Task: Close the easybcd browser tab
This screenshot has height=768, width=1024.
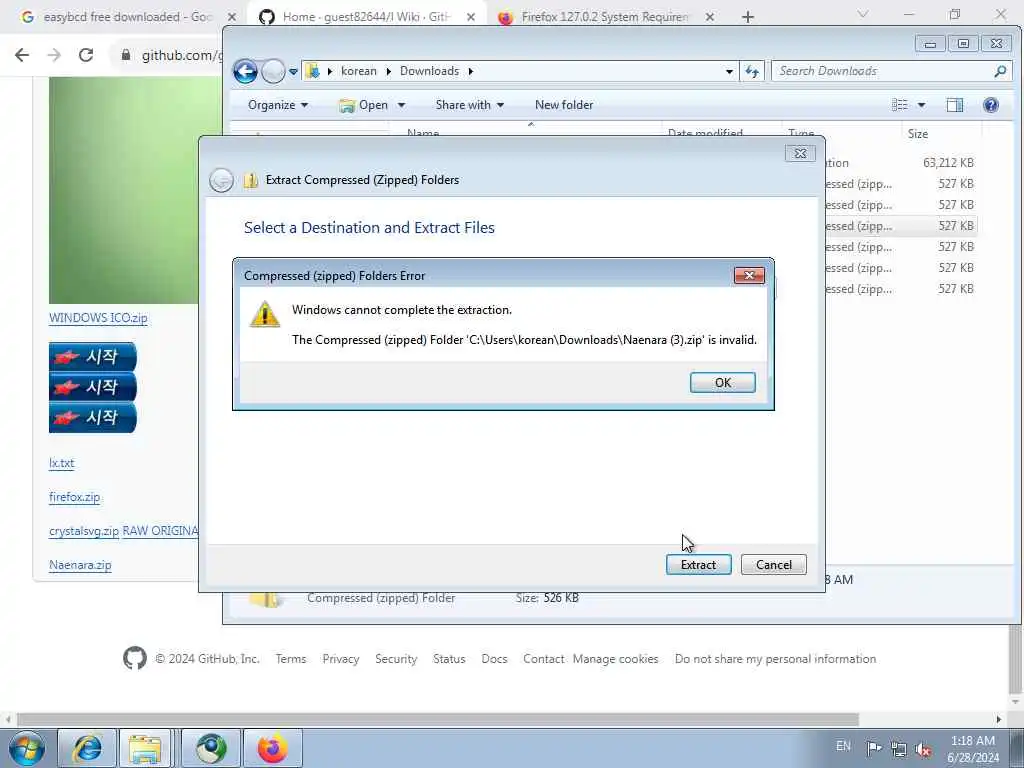Action: point(232,17)
